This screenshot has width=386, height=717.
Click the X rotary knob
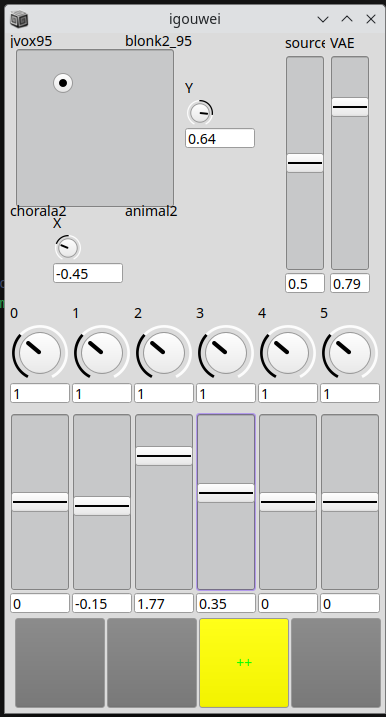tap(68, 248)
